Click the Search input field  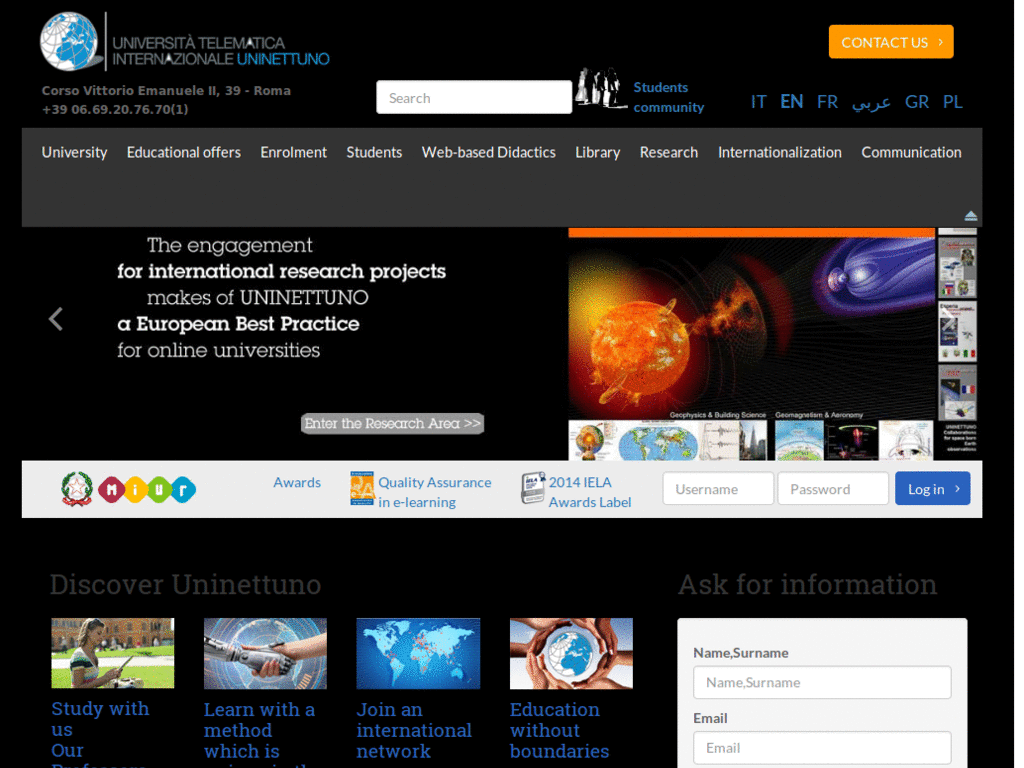(474, 97)
